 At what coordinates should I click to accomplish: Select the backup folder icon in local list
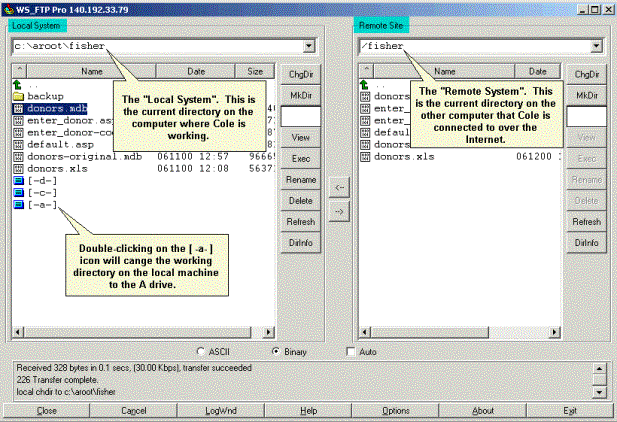point(18,96)
